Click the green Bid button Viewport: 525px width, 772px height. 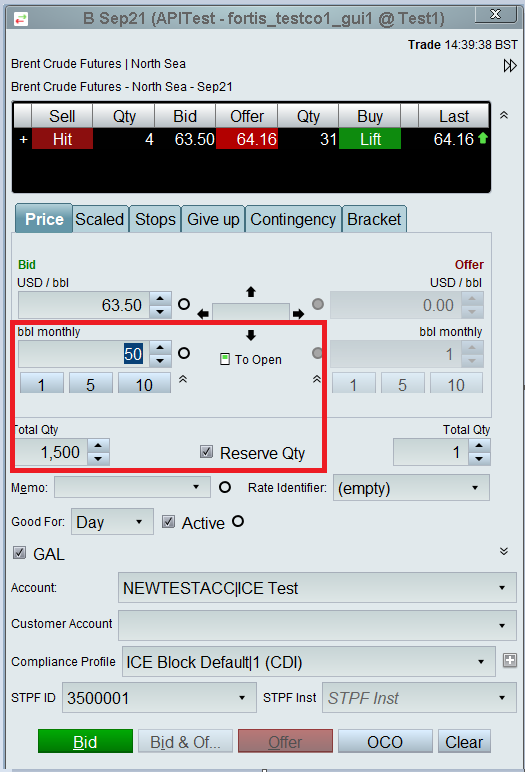(85, 741)
